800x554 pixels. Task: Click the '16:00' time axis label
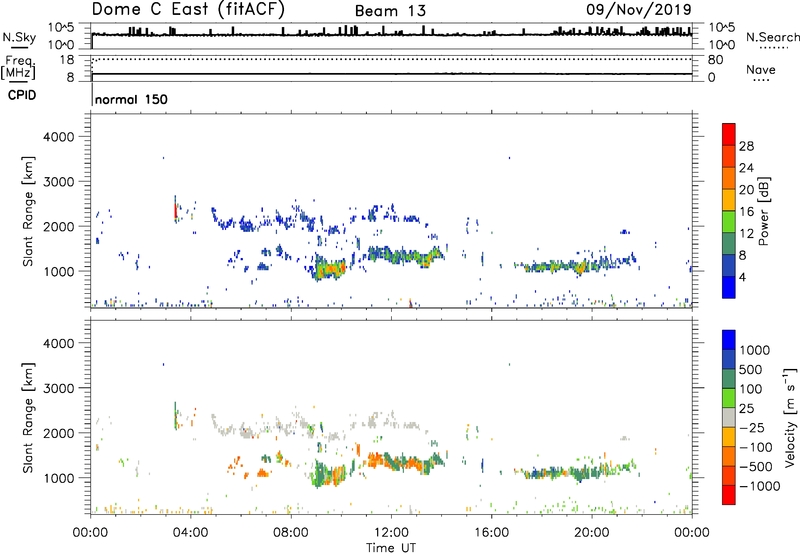[x=491, y=533]
